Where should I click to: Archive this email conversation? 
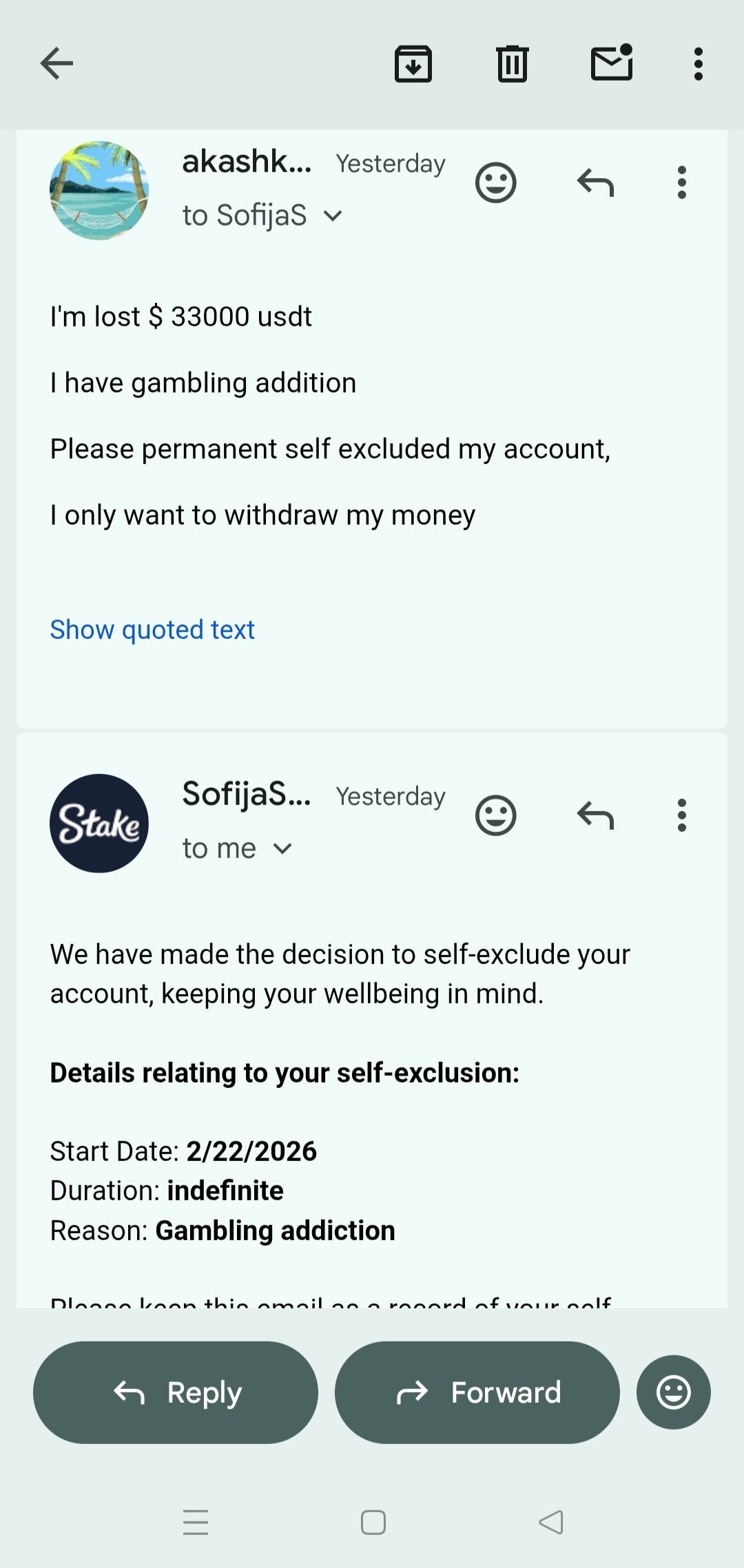coord(413,64)
